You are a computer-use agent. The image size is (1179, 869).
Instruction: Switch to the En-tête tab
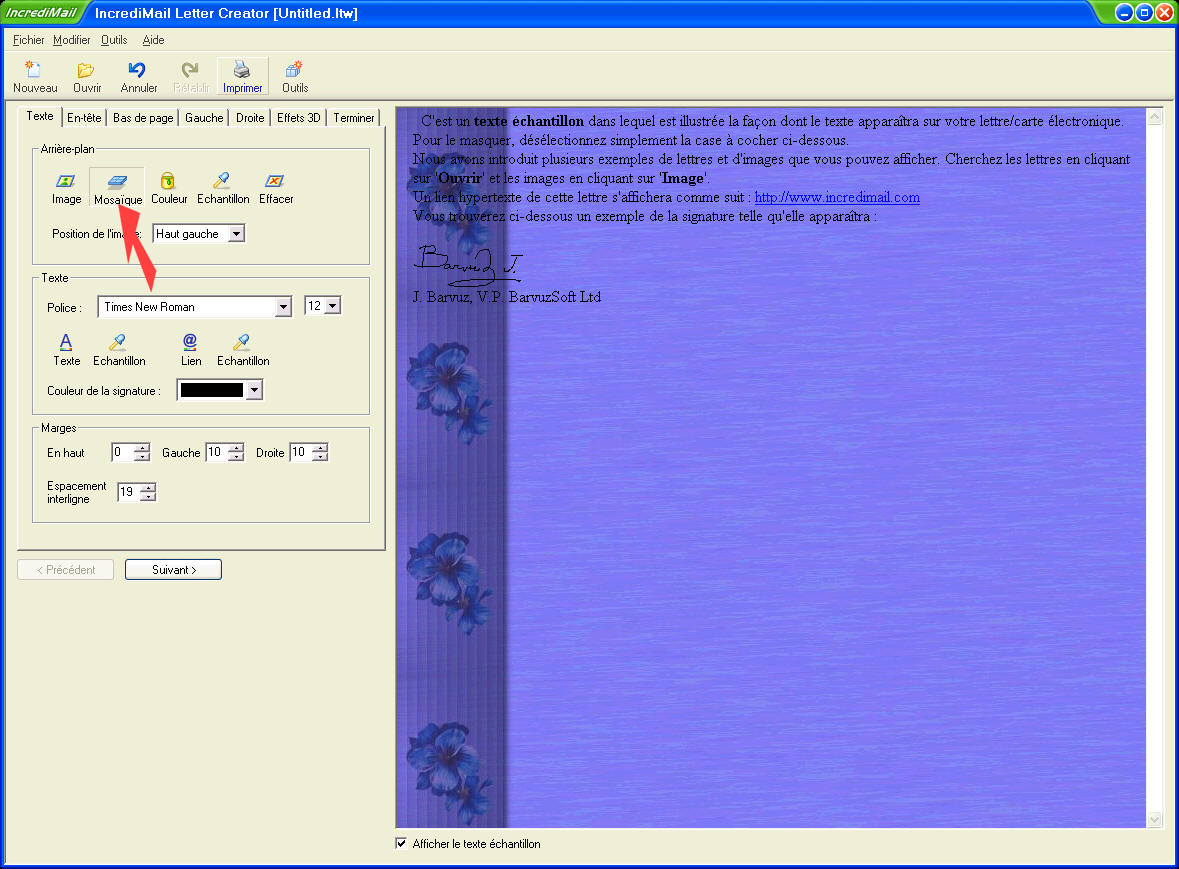[x=84, y=118]
